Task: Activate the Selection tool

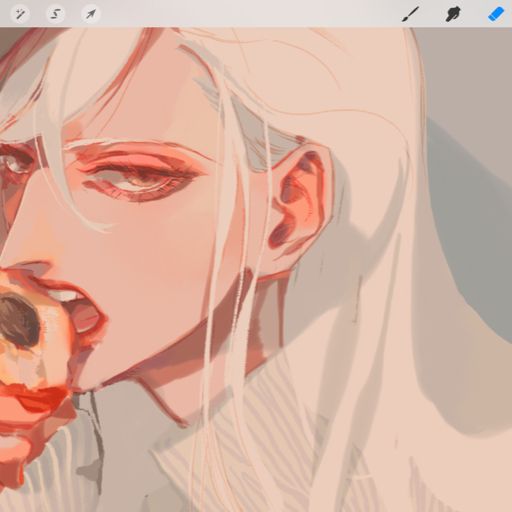Action: pos(55,14)
